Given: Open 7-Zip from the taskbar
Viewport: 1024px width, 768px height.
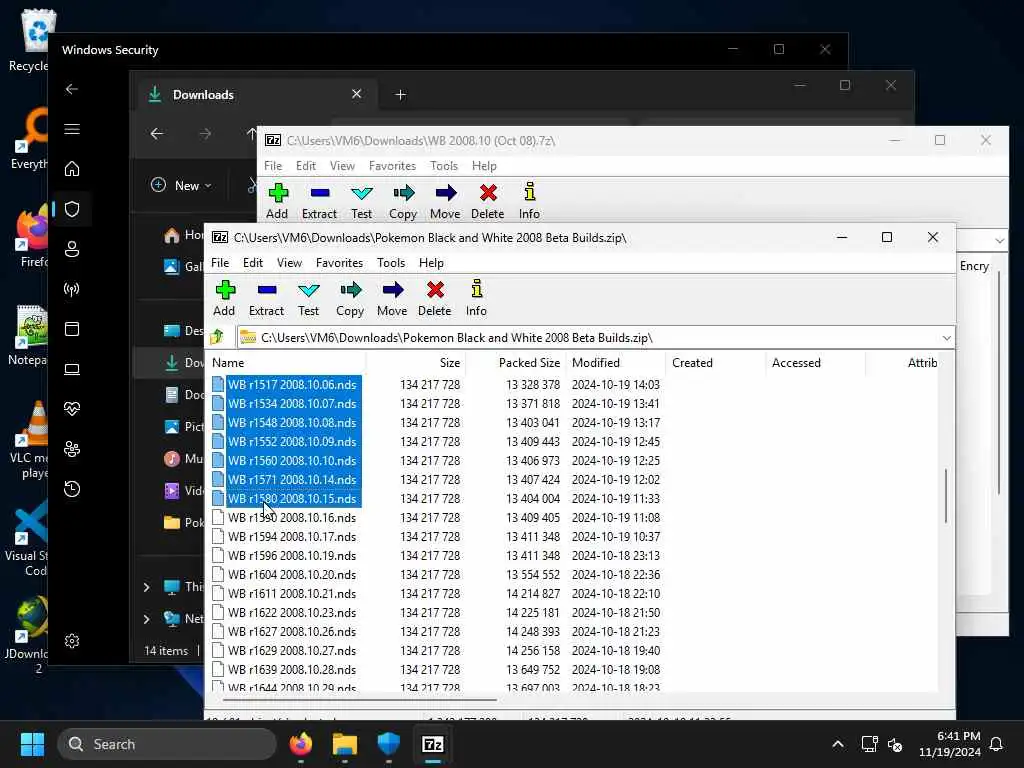Looking at the screenshot, I should tap(433, 744).
